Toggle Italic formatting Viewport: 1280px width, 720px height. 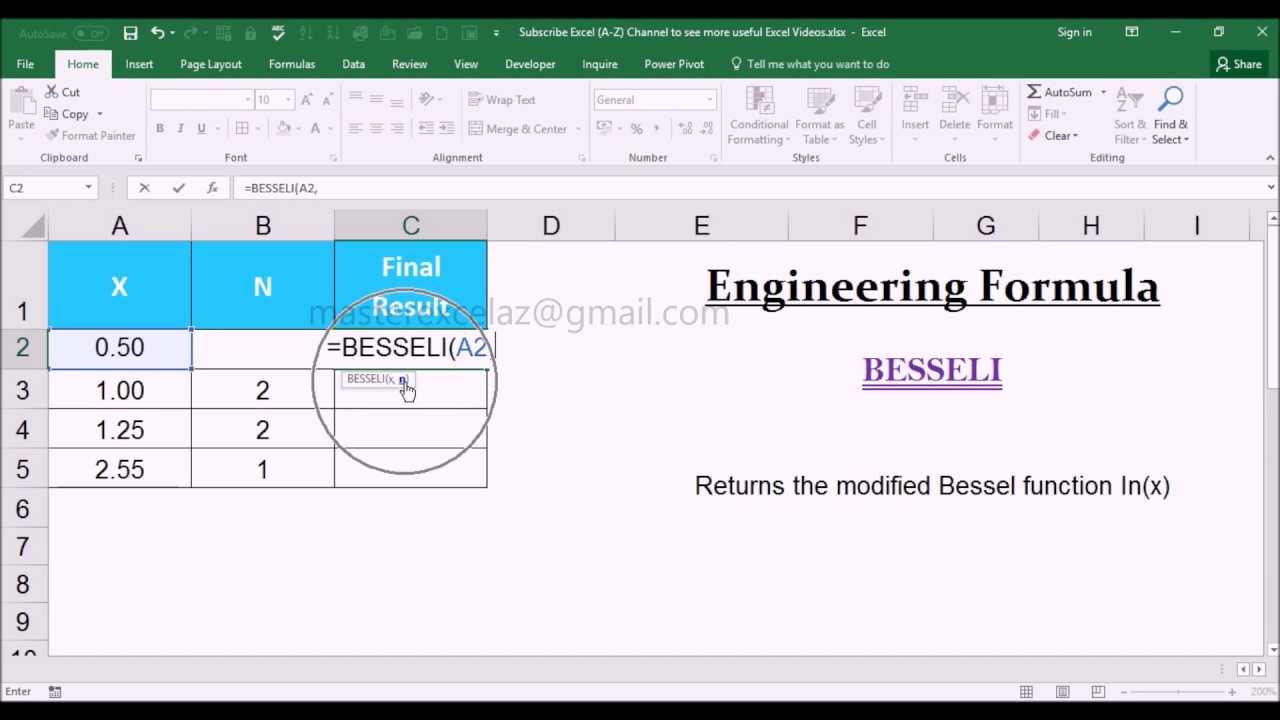point(180,128)
